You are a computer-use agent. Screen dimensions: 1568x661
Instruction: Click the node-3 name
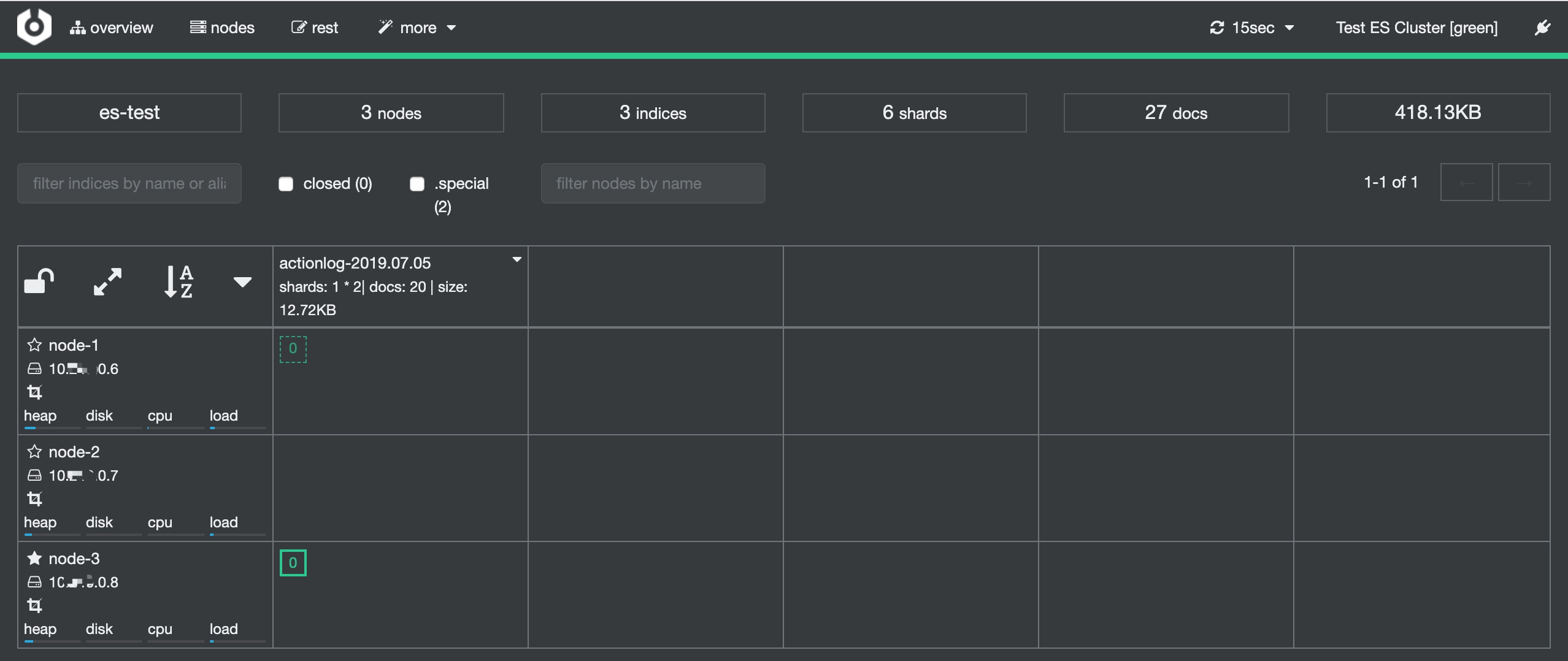74,559
